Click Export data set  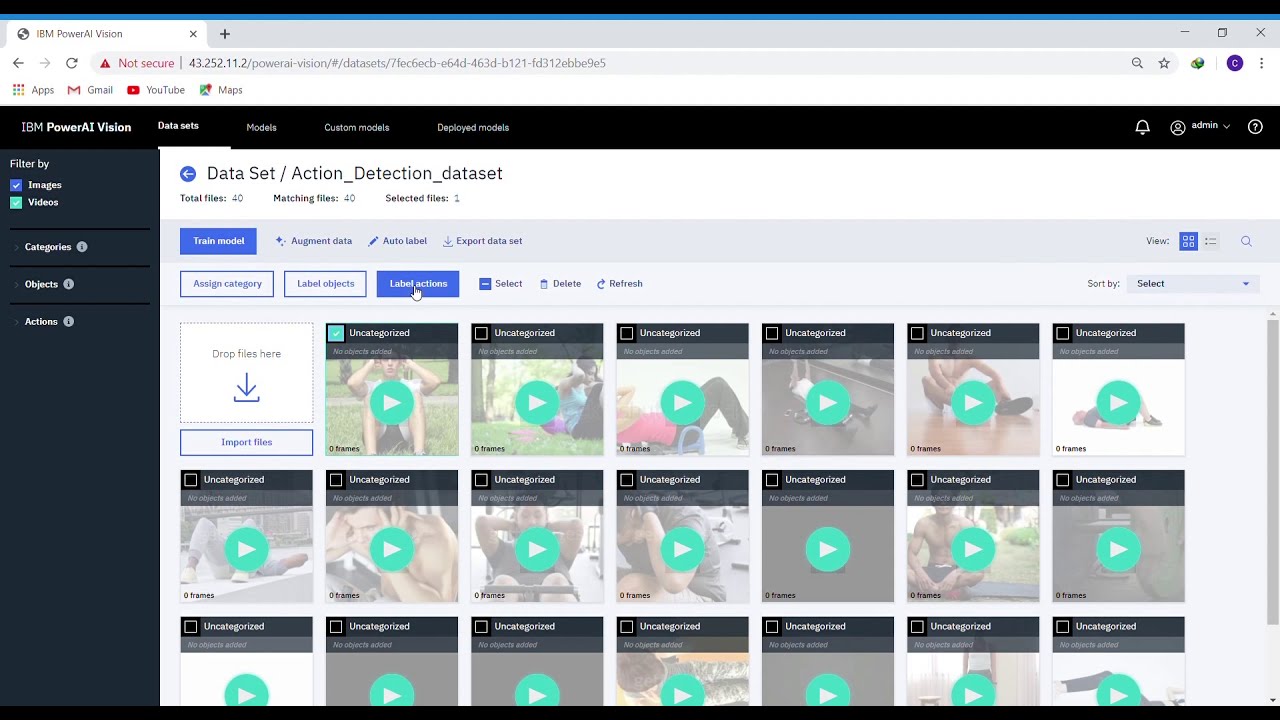point(482,241)
